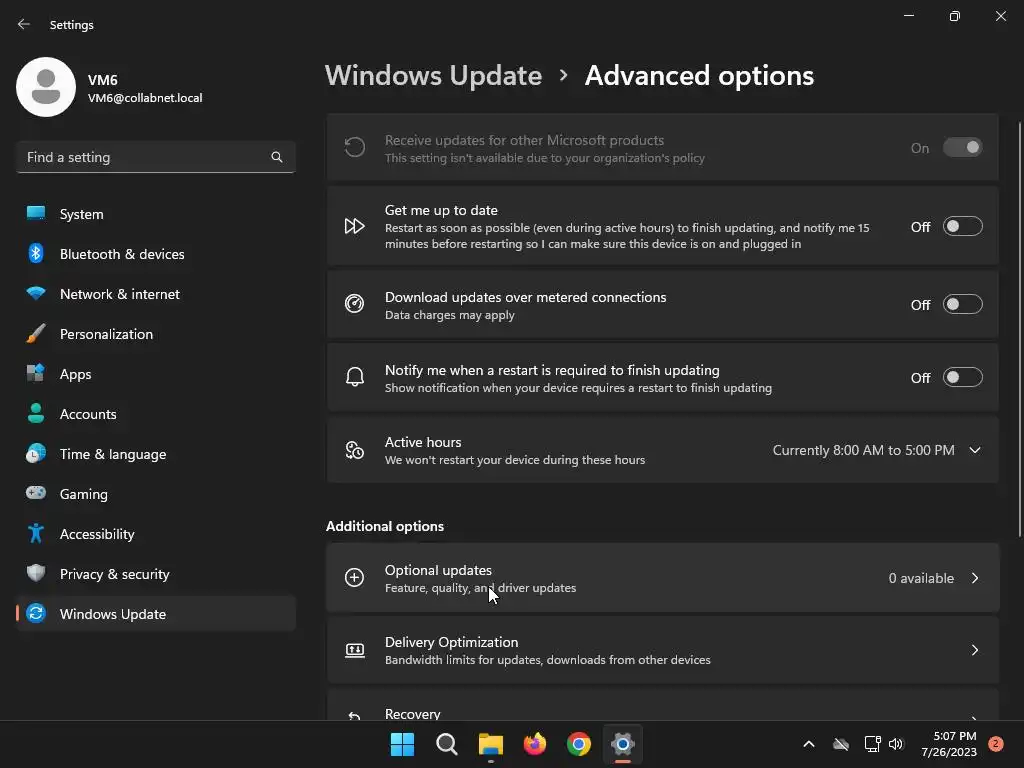Click the vertical scrollbar of Advanced options
The image size is (1024, 768).
click(x=1020, y=328)
